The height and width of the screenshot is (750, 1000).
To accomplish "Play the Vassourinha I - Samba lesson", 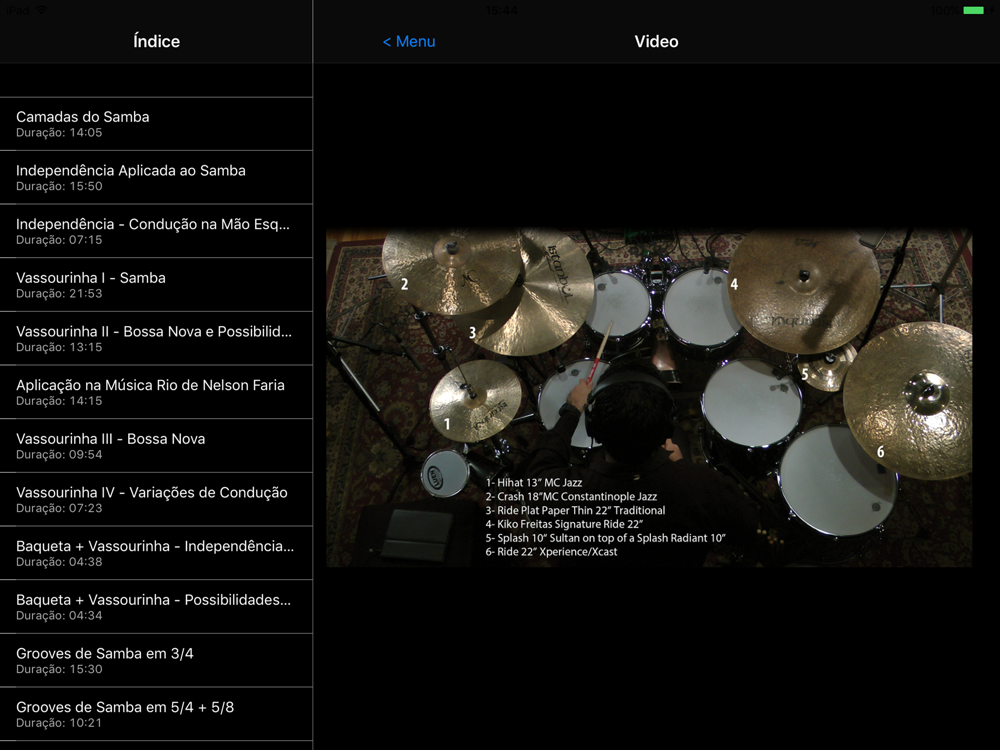I will point(156,285).
